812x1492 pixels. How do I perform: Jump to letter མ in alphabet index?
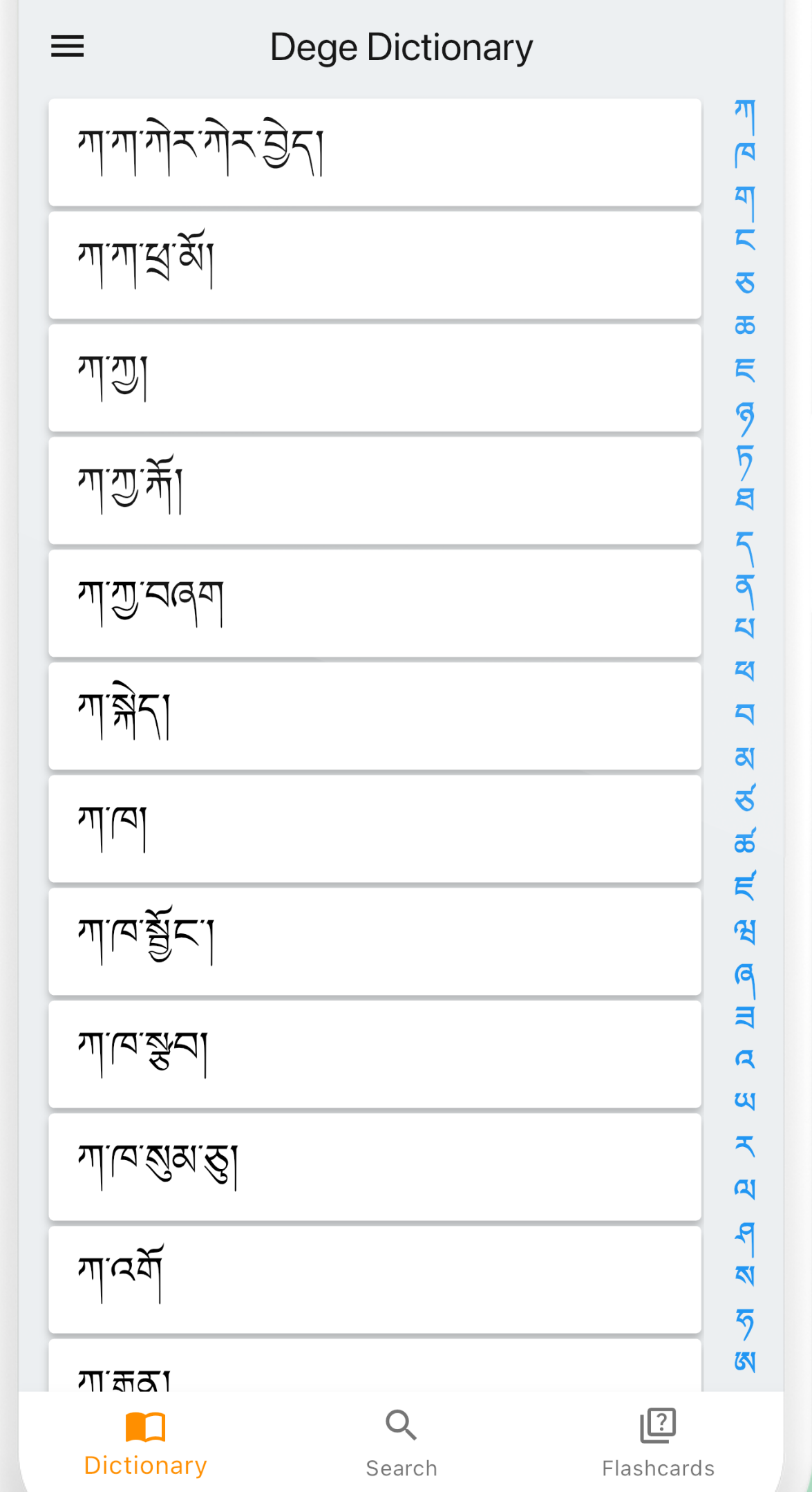pos(744,758)
